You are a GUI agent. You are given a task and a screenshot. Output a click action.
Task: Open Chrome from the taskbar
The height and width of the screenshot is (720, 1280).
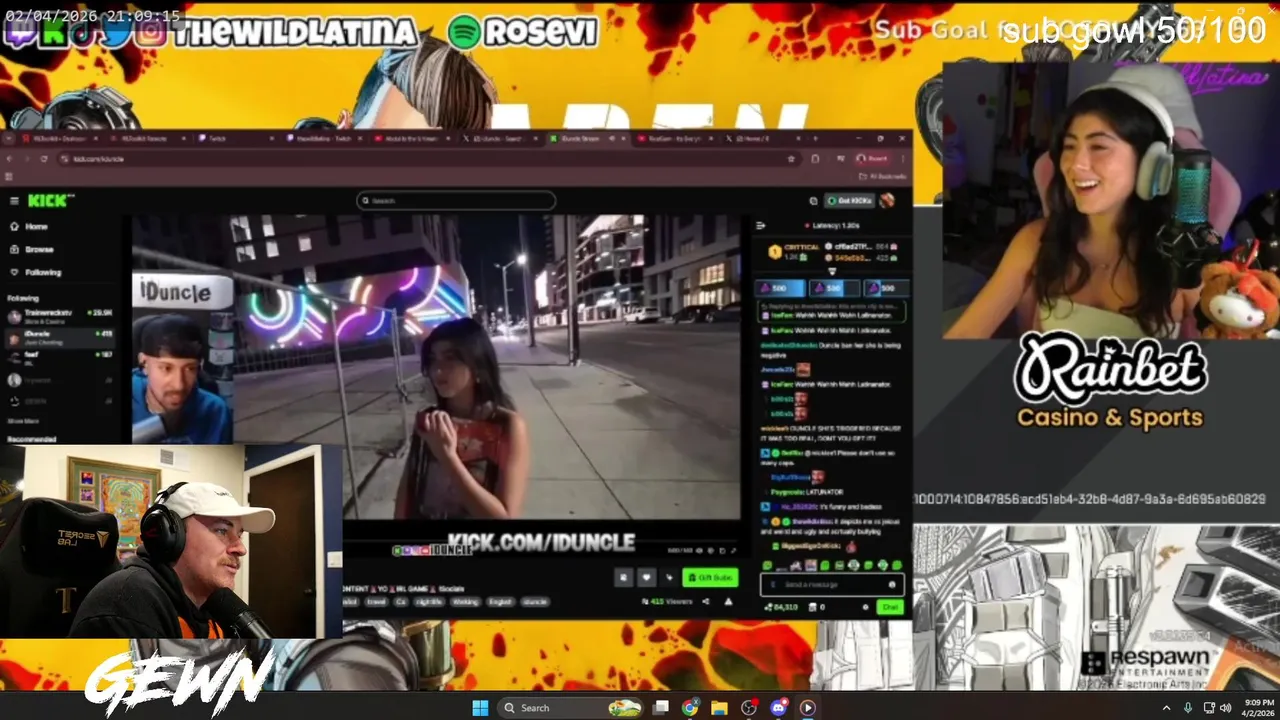pyautogui.click(x=690, y=708)
